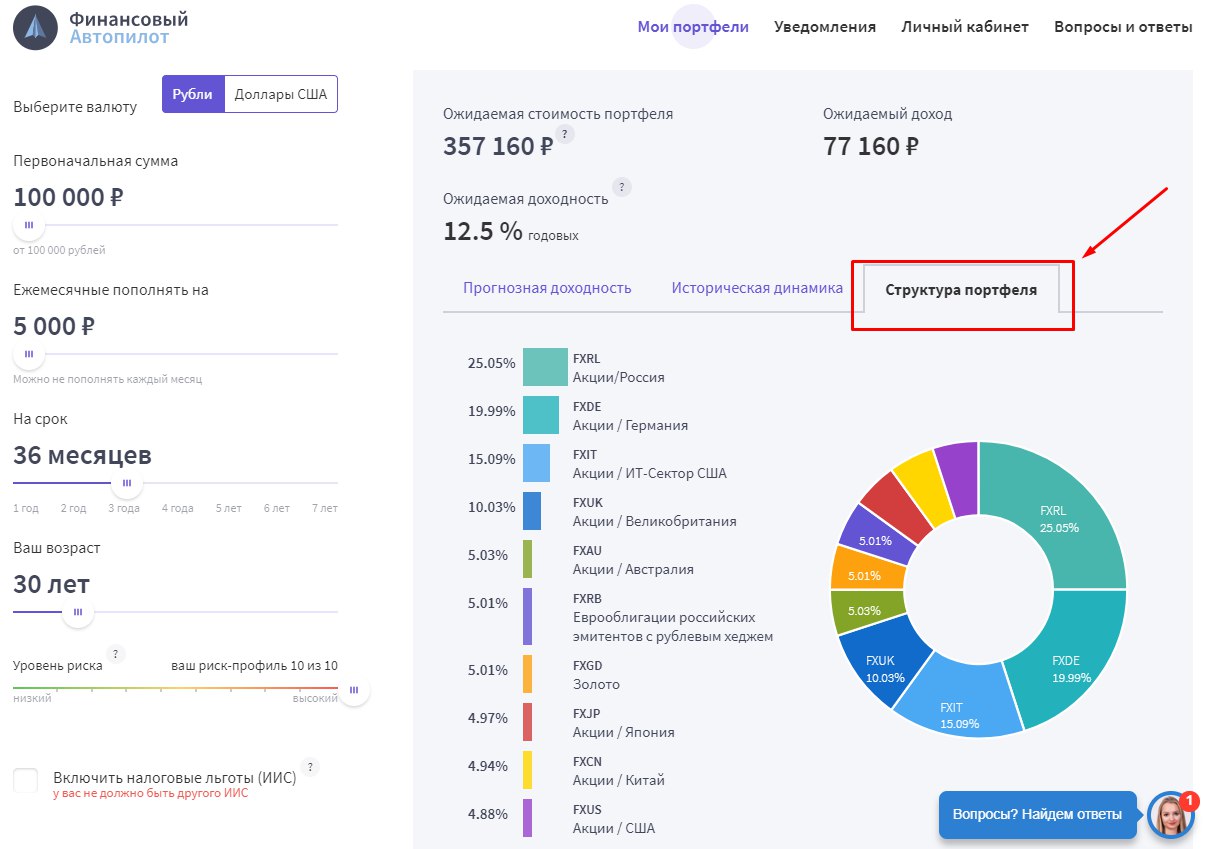Click help icon beside Ожидаемая доходность
This screenshot has height=849, width=1208.
tap(622, 187)
